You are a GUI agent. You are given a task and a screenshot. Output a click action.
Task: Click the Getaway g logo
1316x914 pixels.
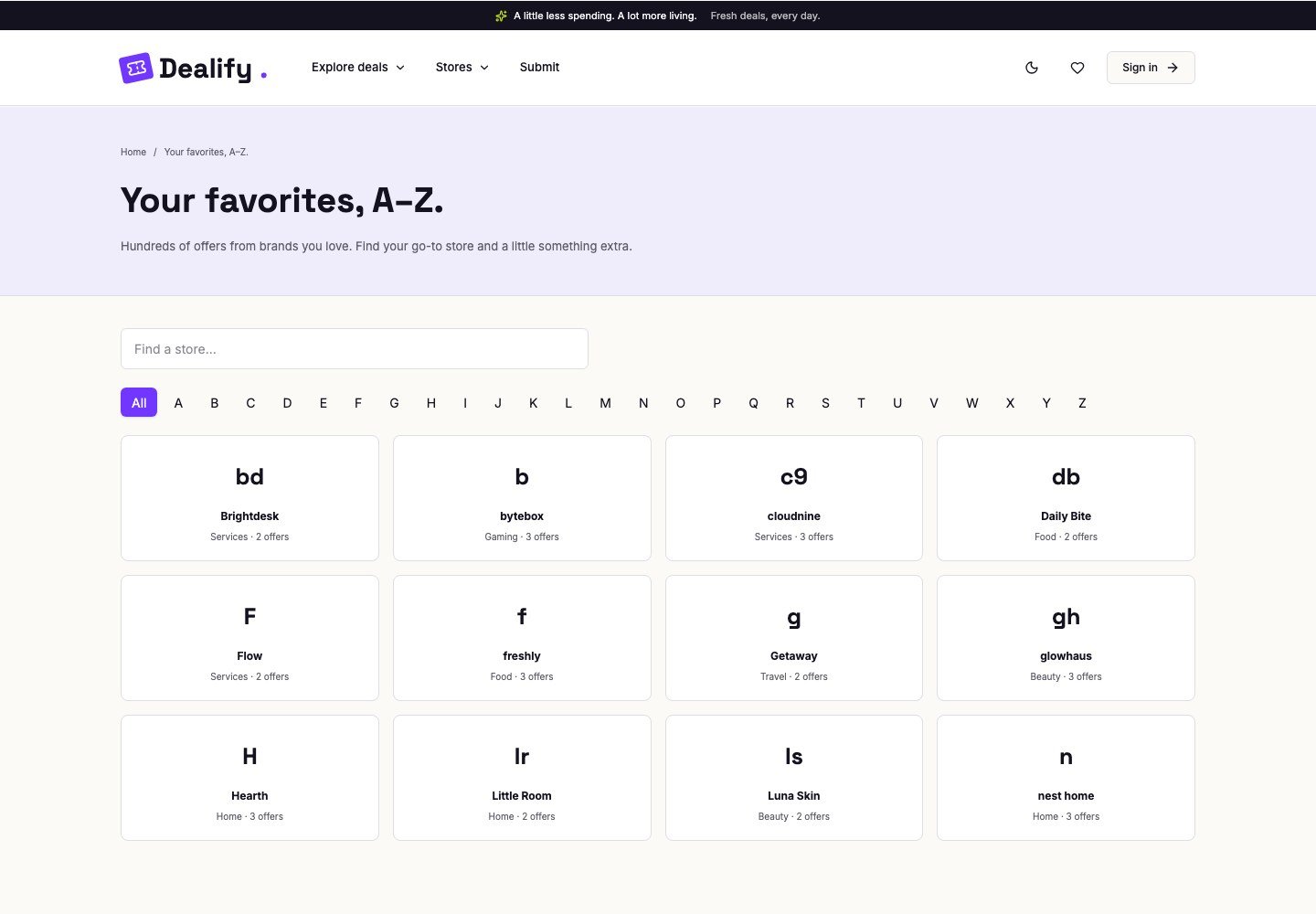pyautogui.click(x=794, y=618)
